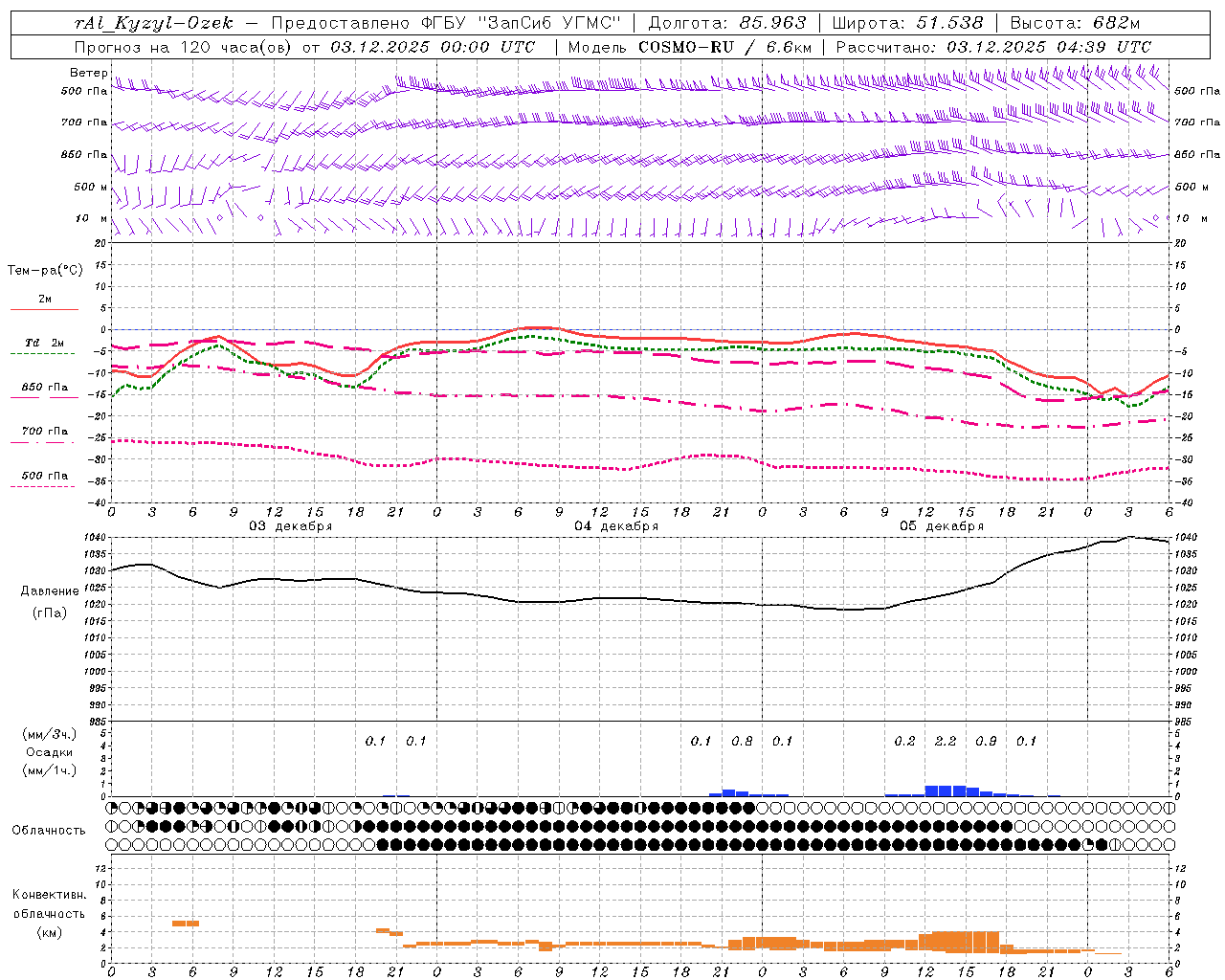The image size is (1225, 980).
Task: Click the Td 2м dew point legend entry
Action: pos(45,343)
